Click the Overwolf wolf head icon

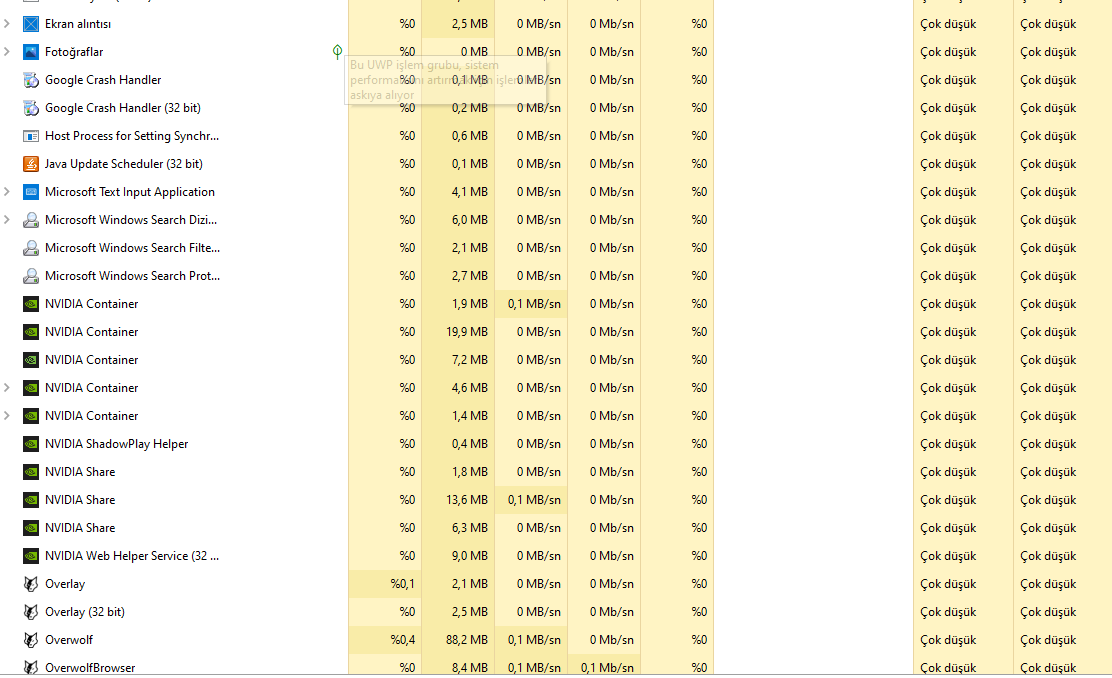tap(31, 640)
